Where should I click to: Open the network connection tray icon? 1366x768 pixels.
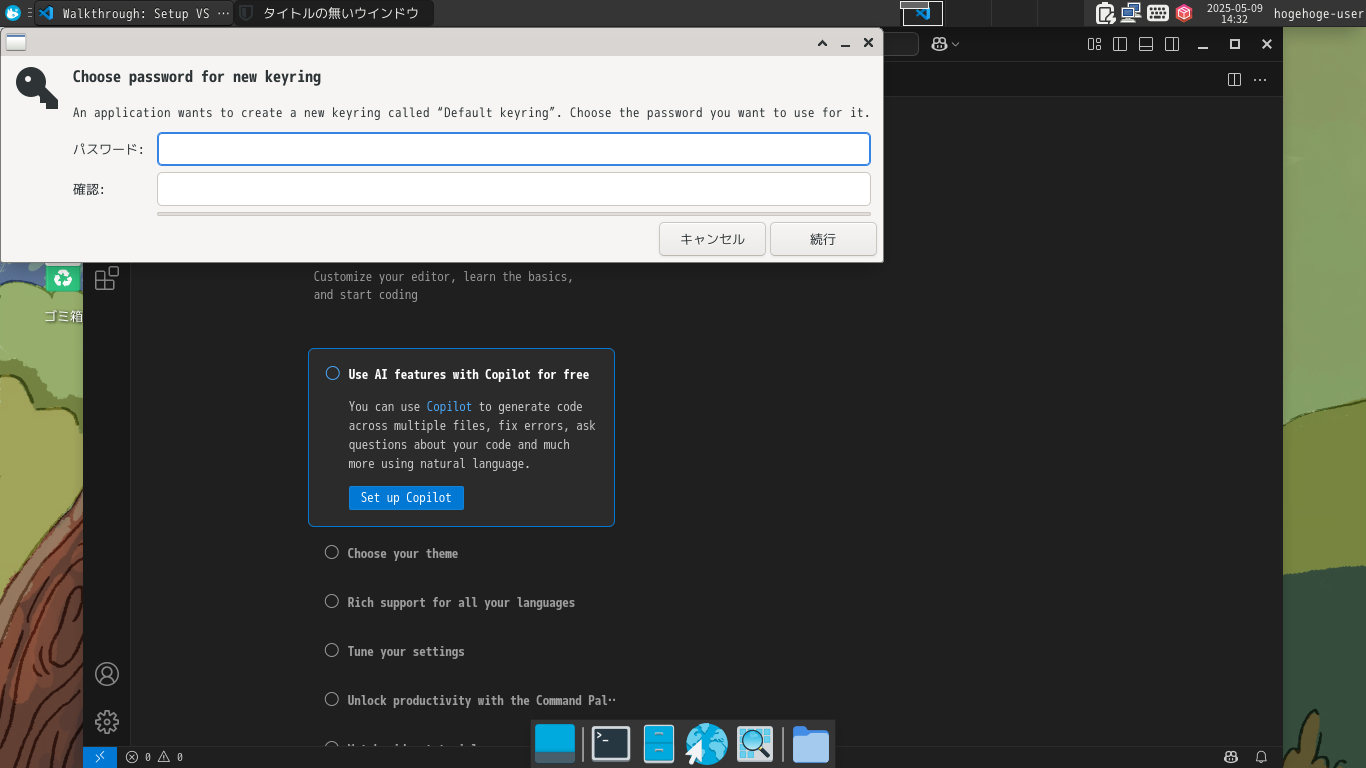click(1131, 13)
